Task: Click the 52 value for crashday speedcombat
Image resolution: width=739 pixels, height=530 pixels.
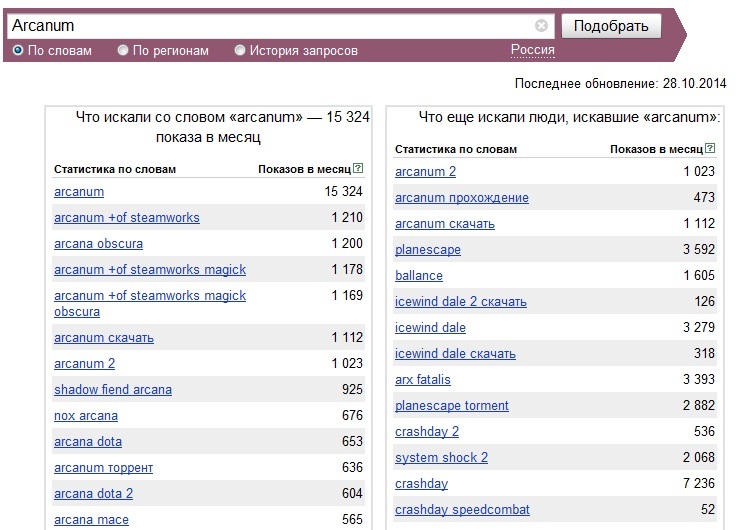Action: [707, 509]
